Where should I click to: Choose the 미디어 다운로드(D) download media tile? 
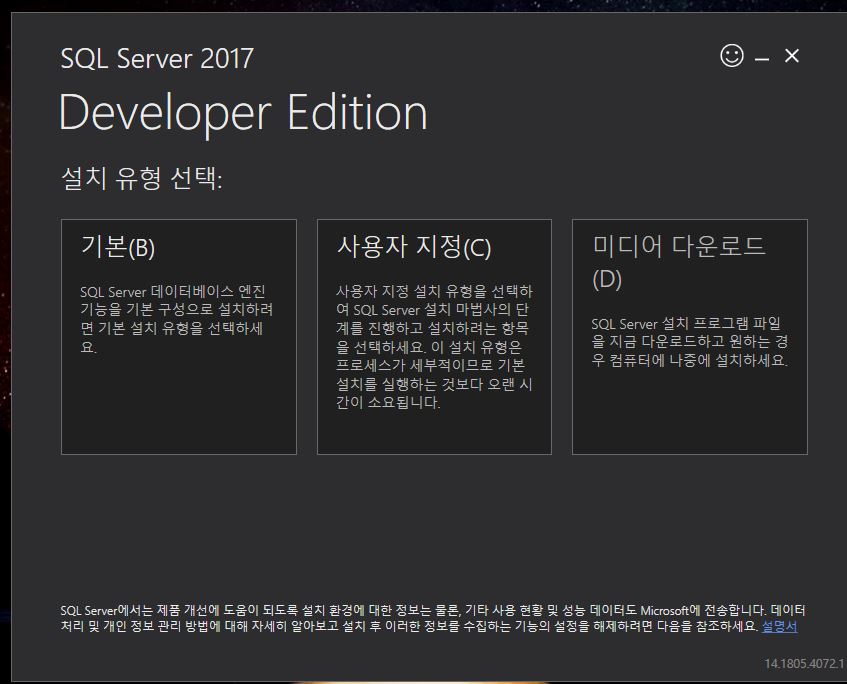click(x=690, y=337)
